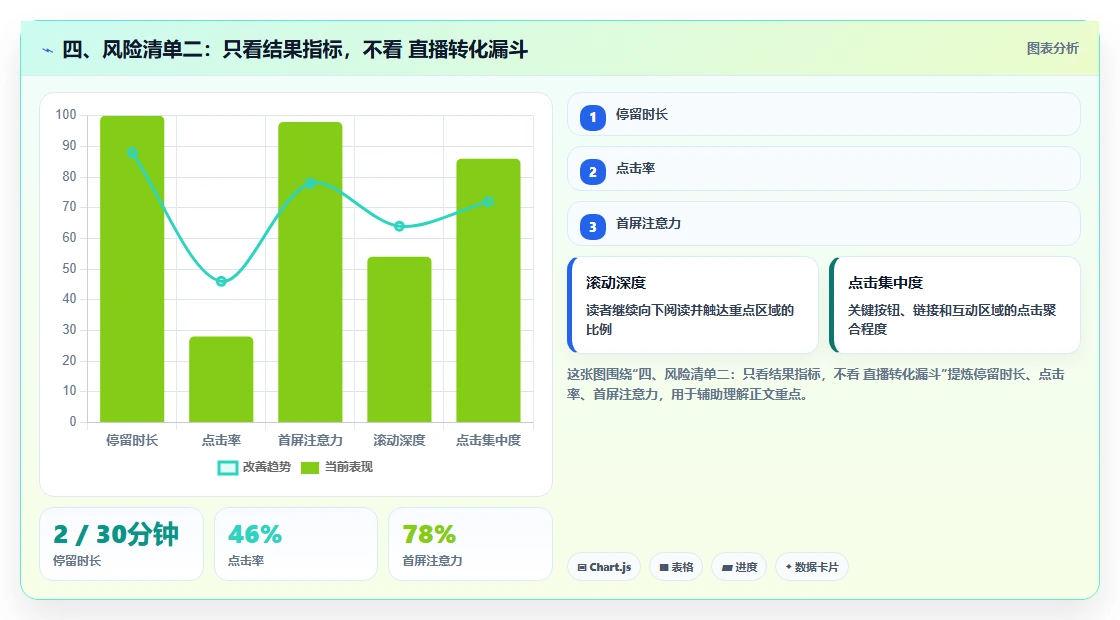Click the 数据卡片 tag
1120x620 pixels.
point(811,567)
